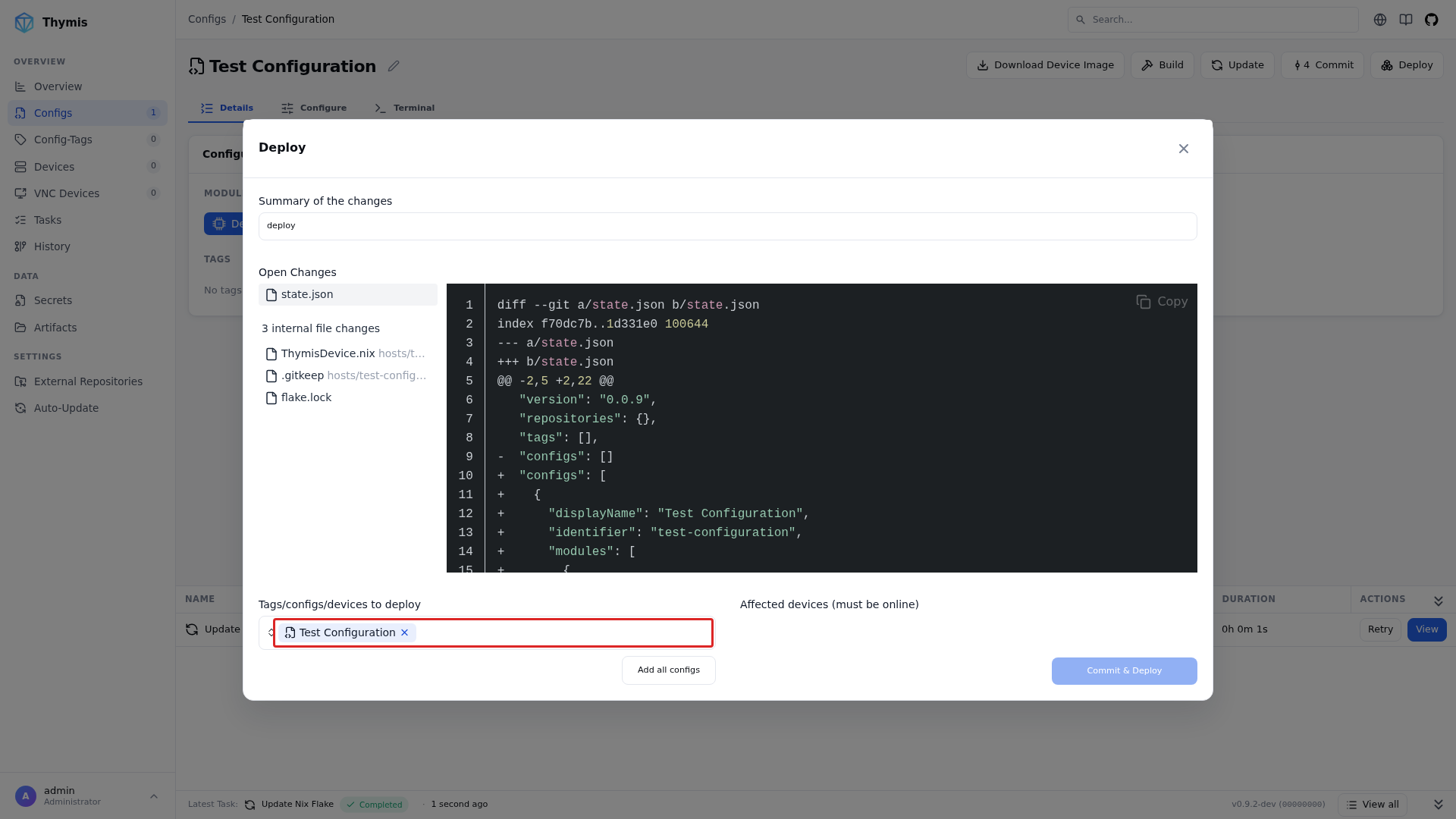Open Tasks in the sidebar
This screenshot has width=1456, height=819.
[x=87, y=220]
